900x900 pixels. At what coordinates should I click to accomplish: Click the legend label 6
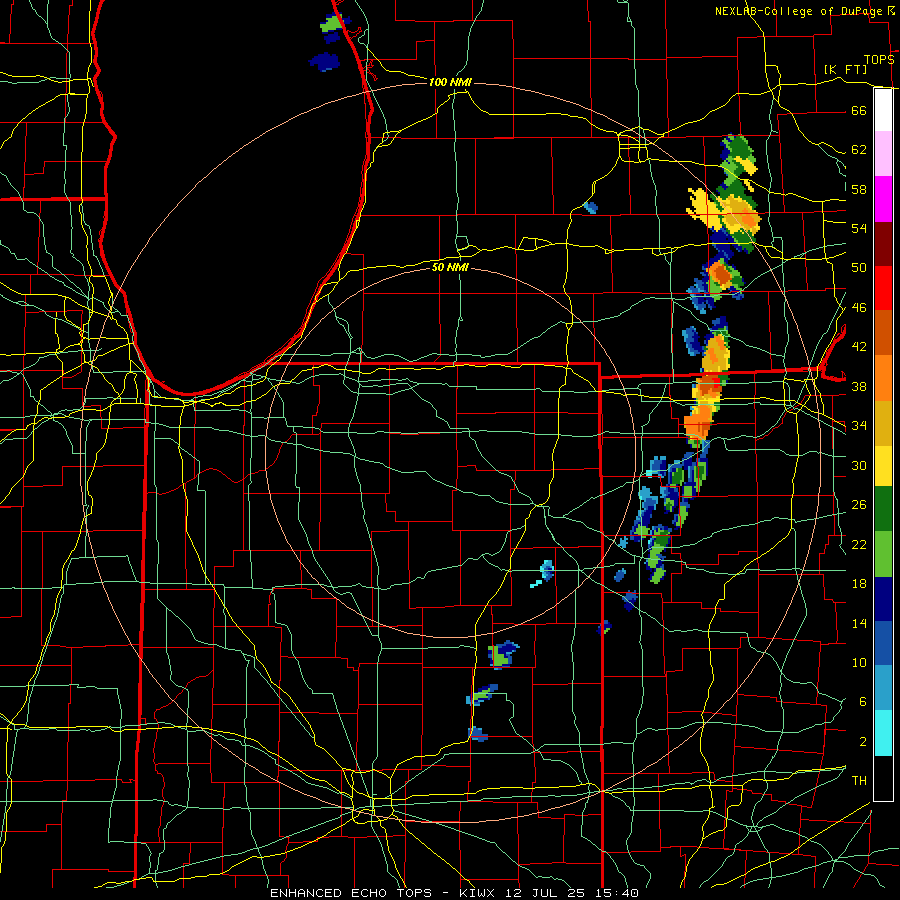coord(862,702)
